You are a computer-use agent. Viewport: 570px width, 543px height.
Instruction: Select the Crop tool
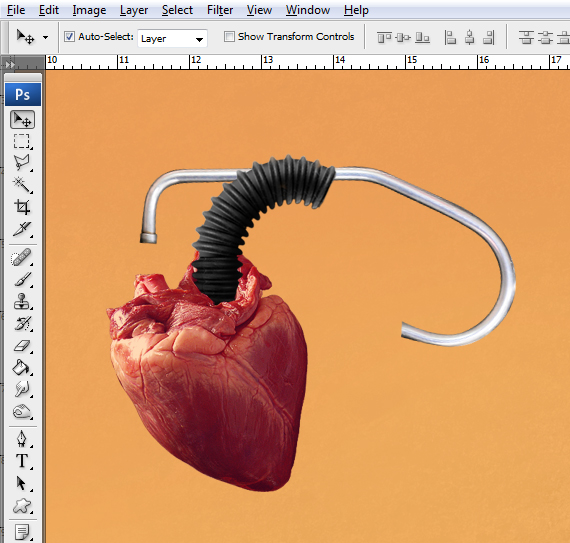[x=22, y=207]
